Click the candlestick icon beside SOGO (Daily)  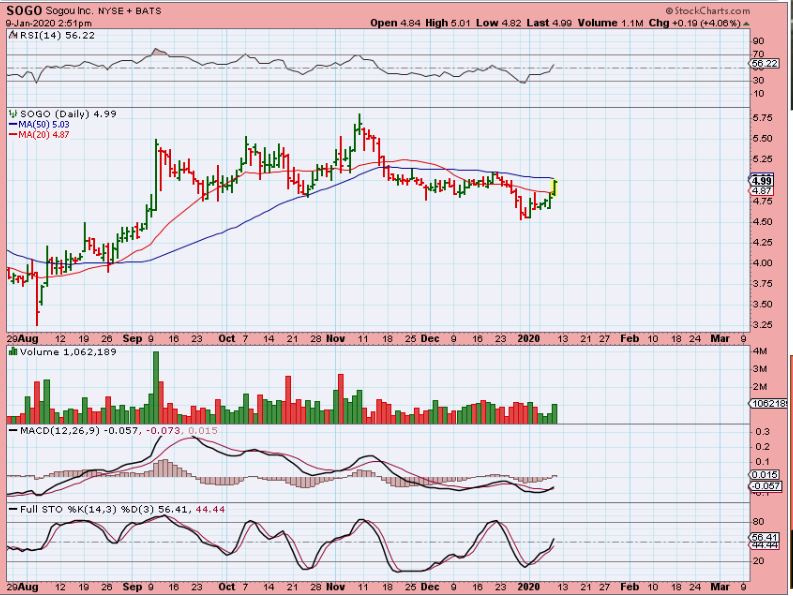(x=13, y=114)
